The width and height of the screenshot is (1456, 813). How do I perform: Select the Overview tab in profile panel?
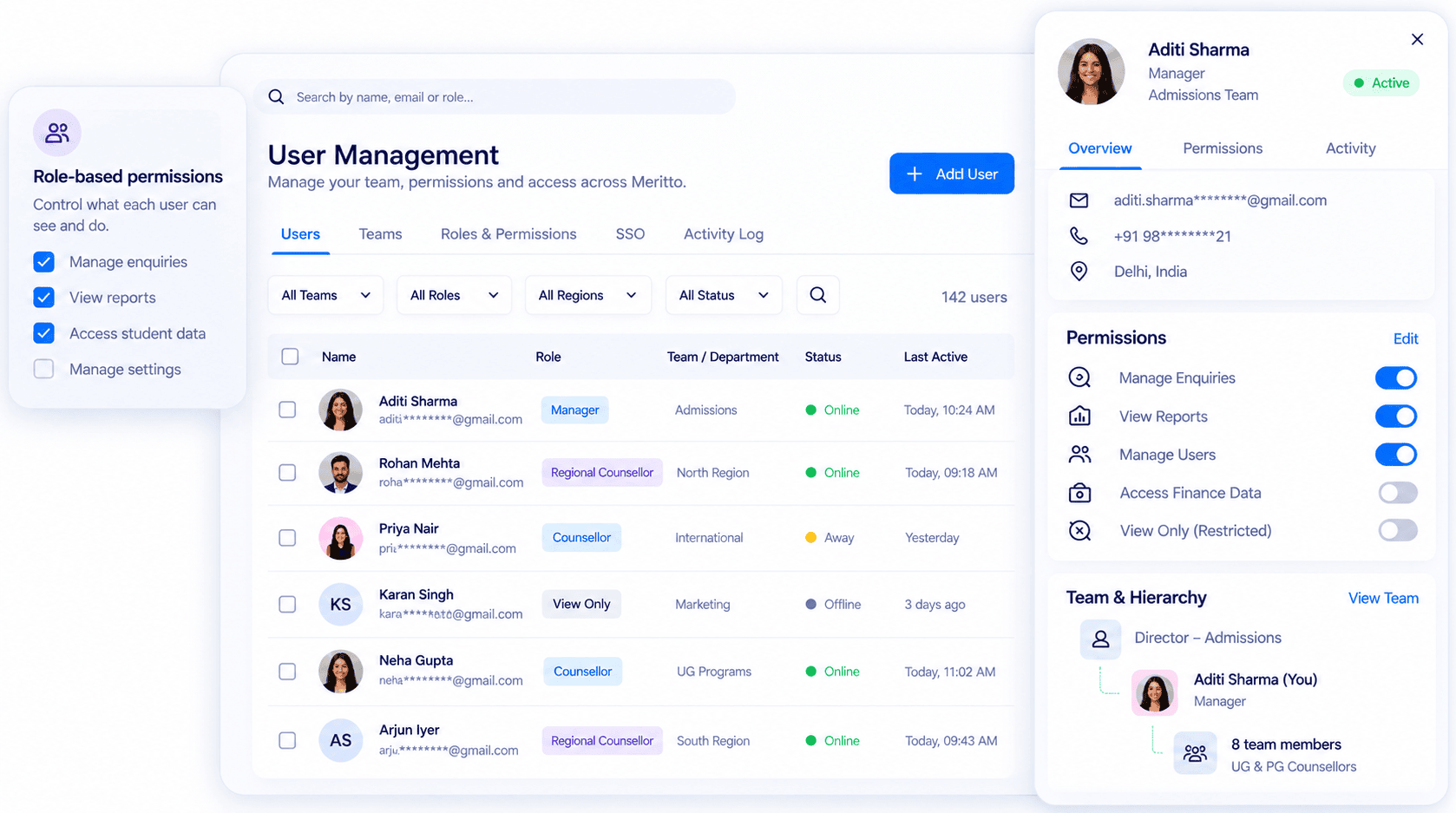(1099, 148)
